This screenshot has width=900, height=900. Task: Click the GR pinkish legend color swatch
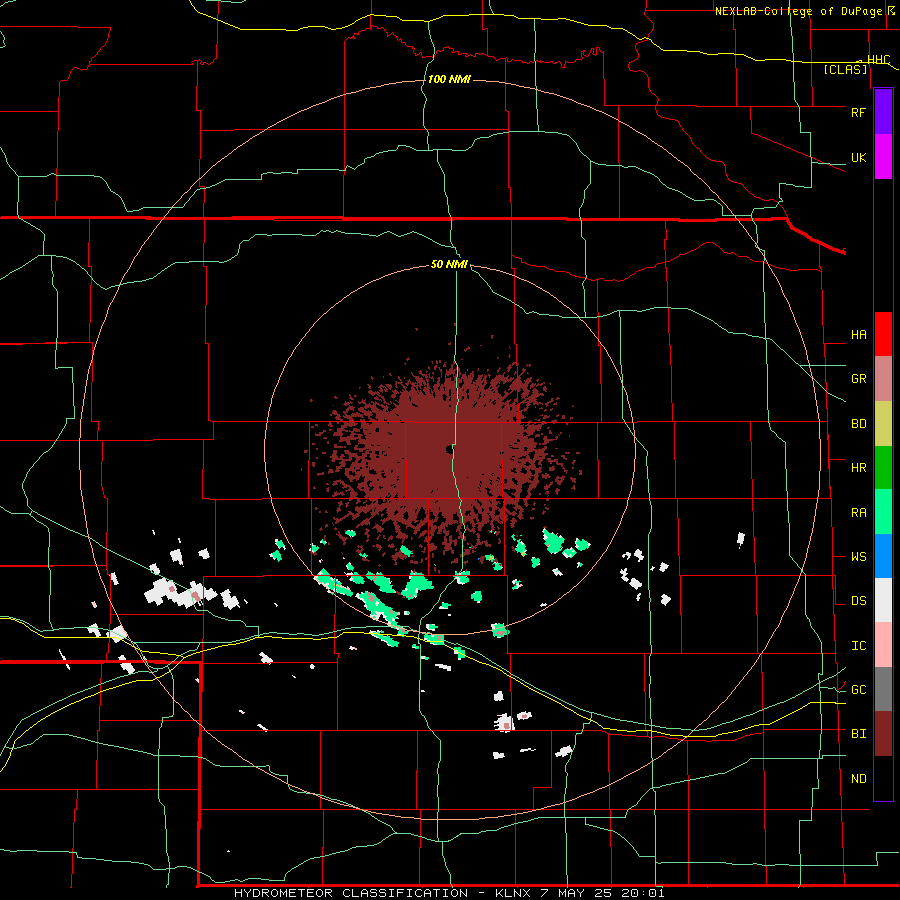click(x=883, y=378)
